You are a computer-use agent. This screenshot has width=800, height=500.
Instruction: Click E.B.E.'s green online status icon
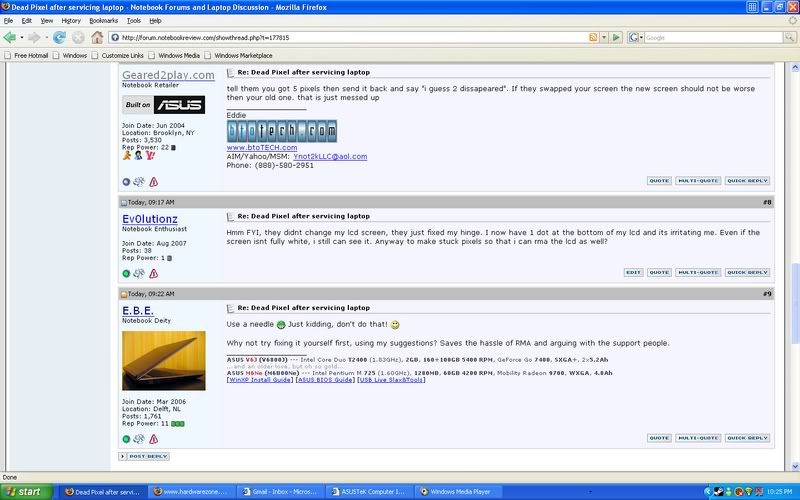tap(126, 439)
